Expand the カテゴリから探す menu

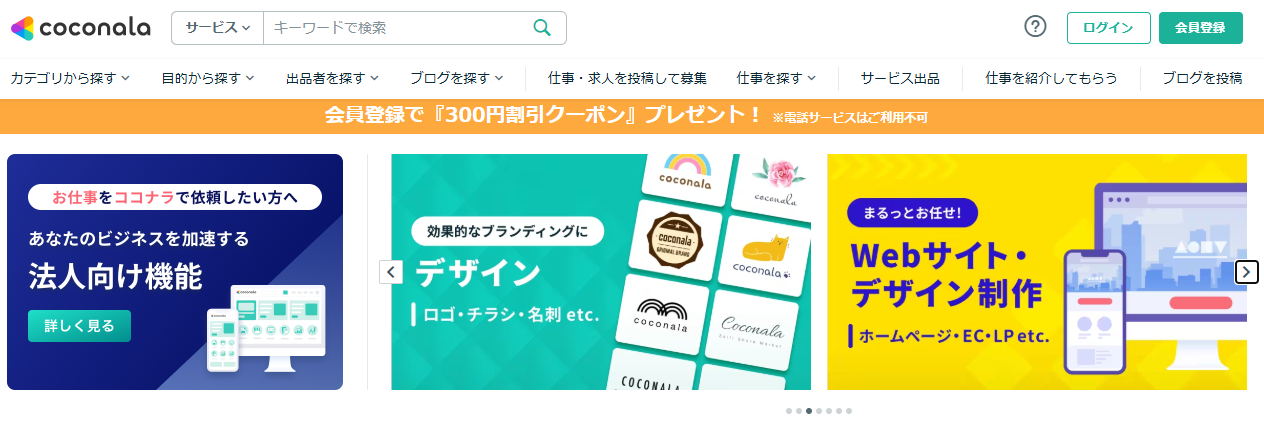pyautogui.click(x=70, y=78)
